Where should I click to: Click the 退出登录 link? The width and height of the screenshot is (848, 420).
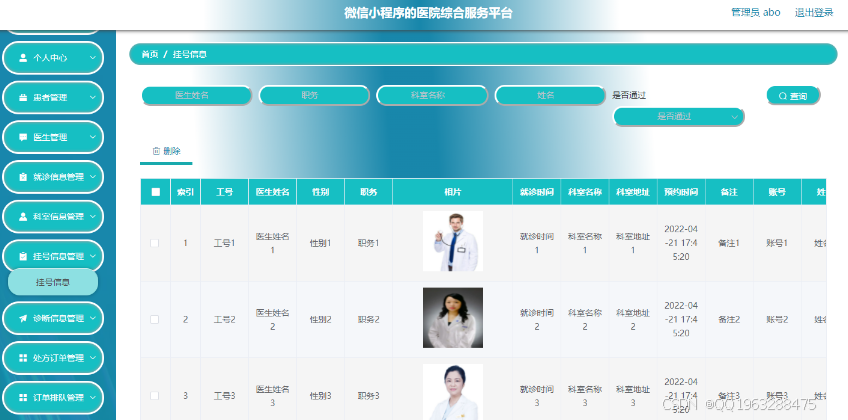tap(814, 12)
